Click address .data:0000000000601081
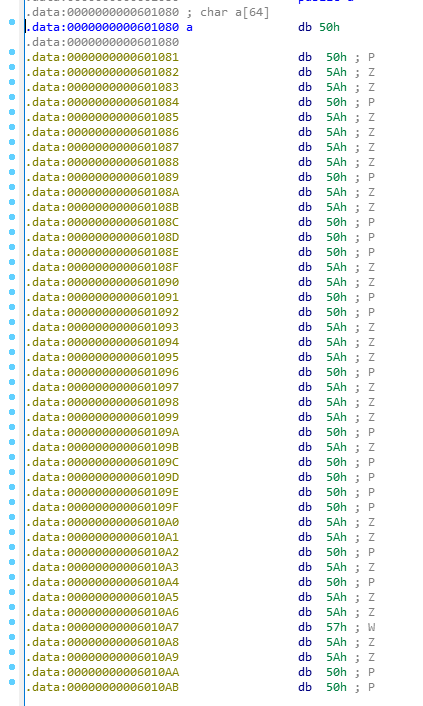Image resolution: width=423 pixels, height=706 pixels. point(102,57)
